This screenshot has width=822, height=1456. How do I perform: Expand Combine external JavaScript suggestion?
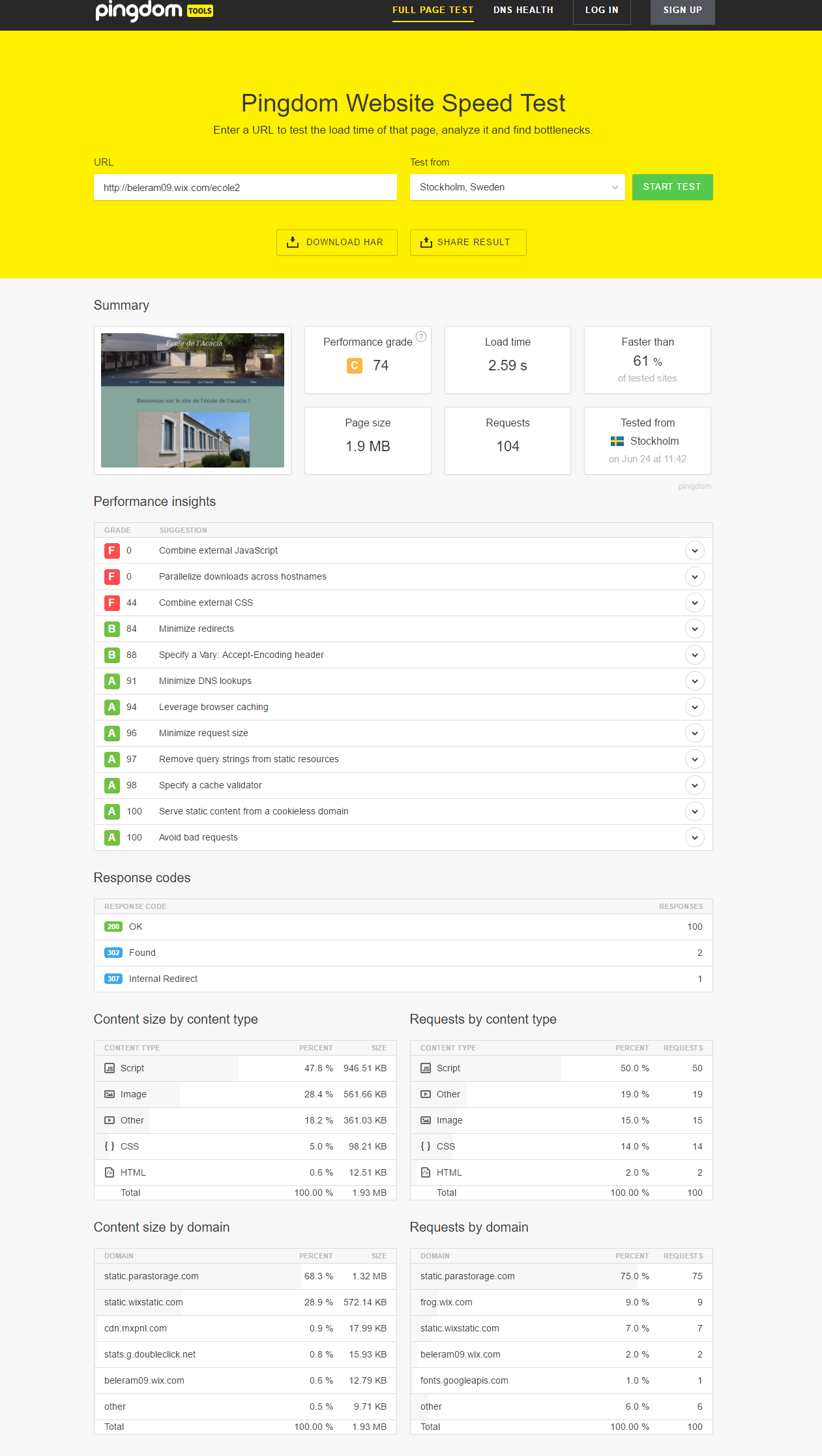pos(695,551)
